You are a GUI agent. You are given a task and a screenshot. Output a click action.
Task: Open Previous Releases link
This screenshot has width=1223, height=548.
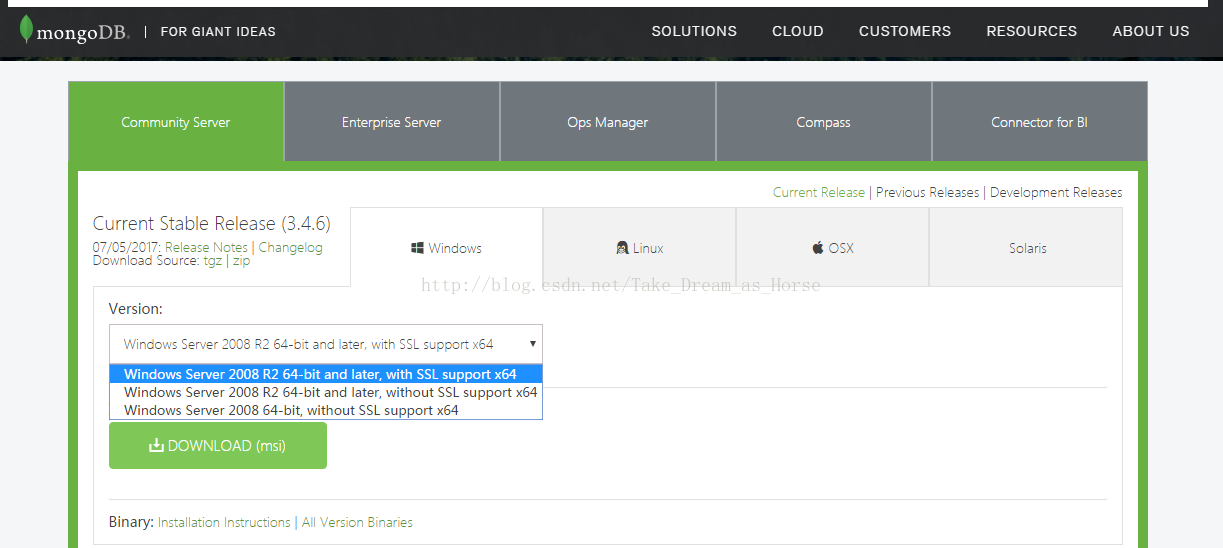pos(928,192)
